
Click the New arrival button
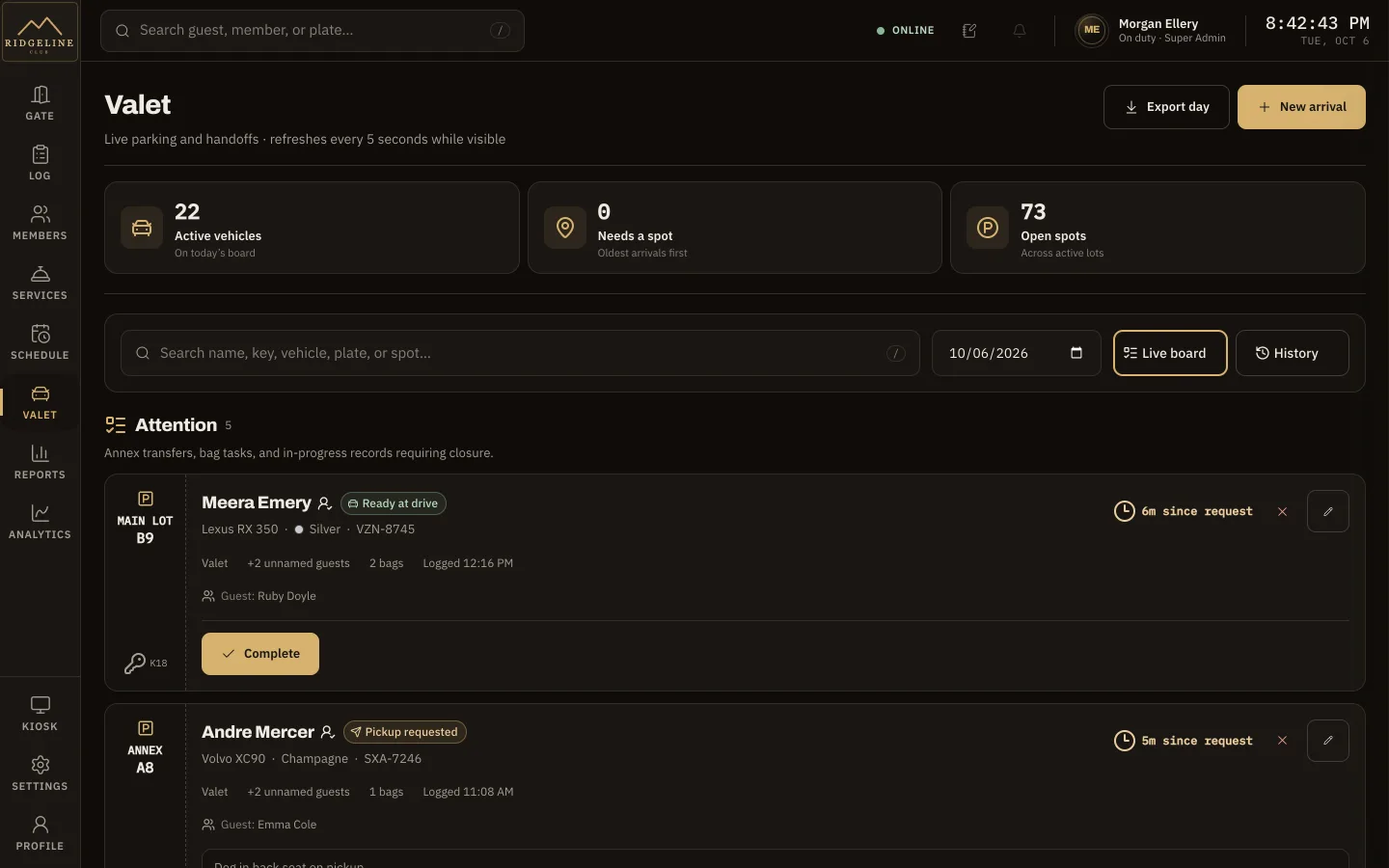tap(1301, 107)
